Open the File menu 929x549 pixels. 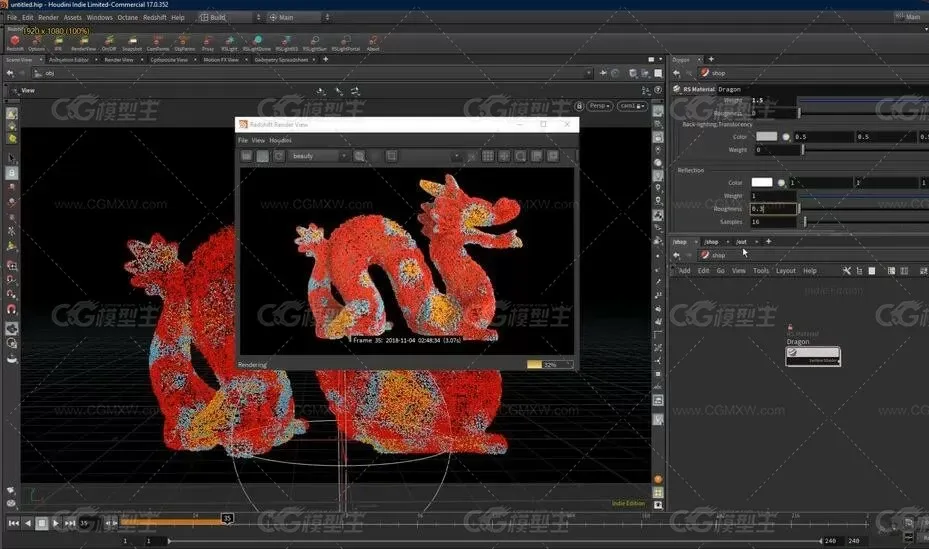[12, 18]
